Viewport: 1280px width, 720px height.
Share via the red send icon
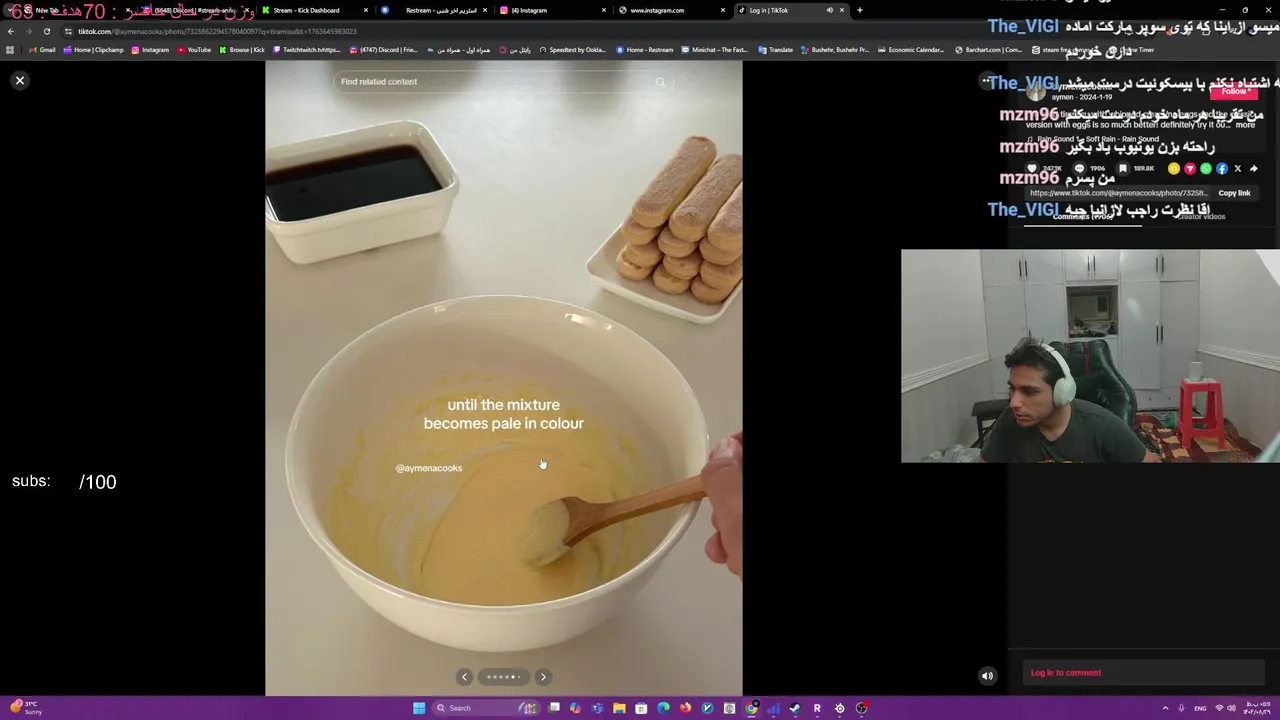click(x=1190, y=169)
